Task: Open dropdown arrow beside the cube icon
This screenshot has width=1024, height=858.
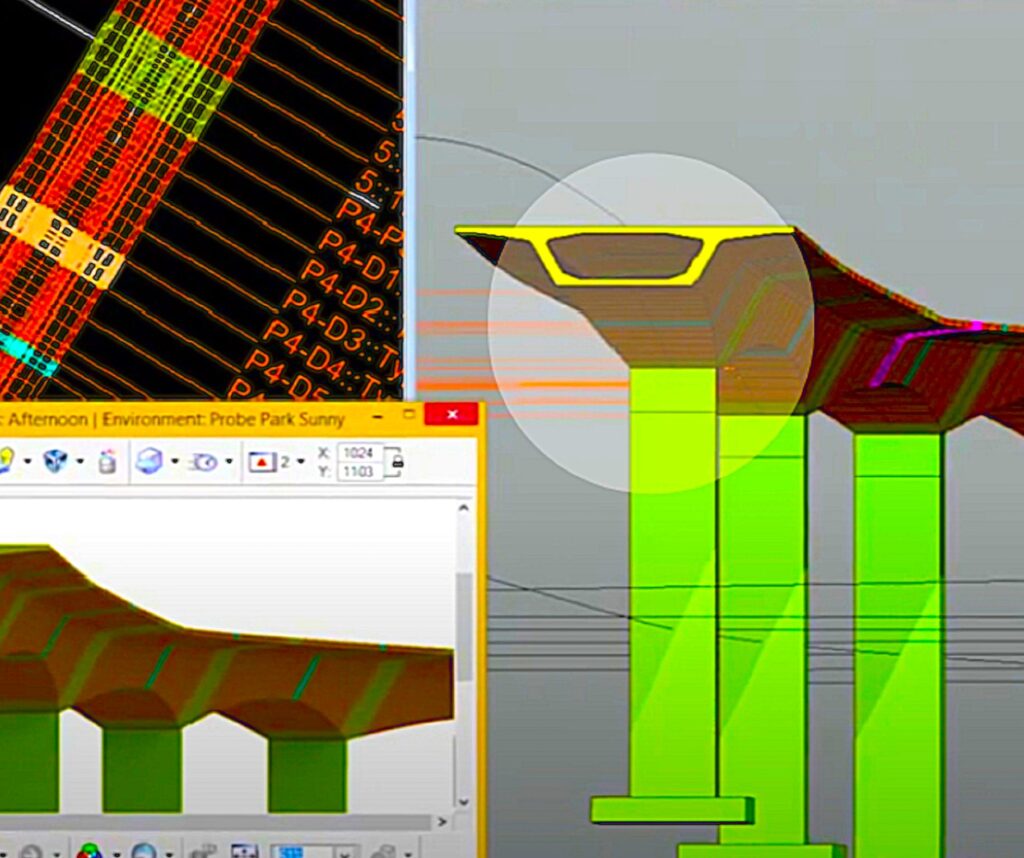Action: [x=80, y=462]
